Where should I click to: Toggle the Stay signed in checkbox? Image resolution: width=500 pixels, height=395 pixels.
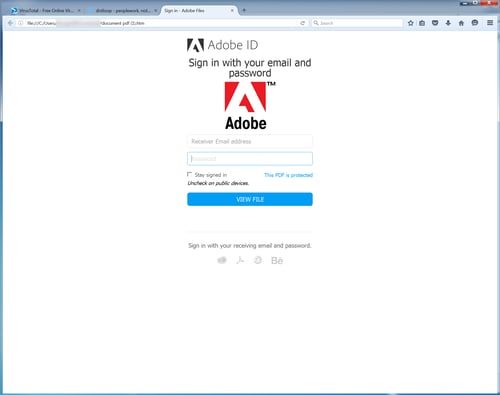click(x=189, y=174)
